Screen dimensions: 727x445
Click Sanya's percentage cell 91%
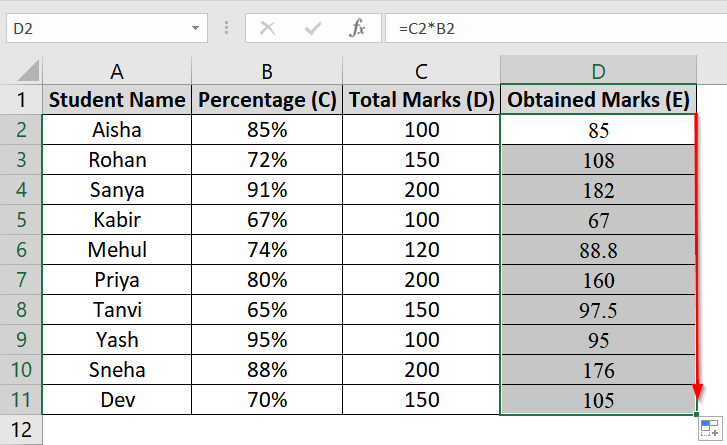coord(267,190)
